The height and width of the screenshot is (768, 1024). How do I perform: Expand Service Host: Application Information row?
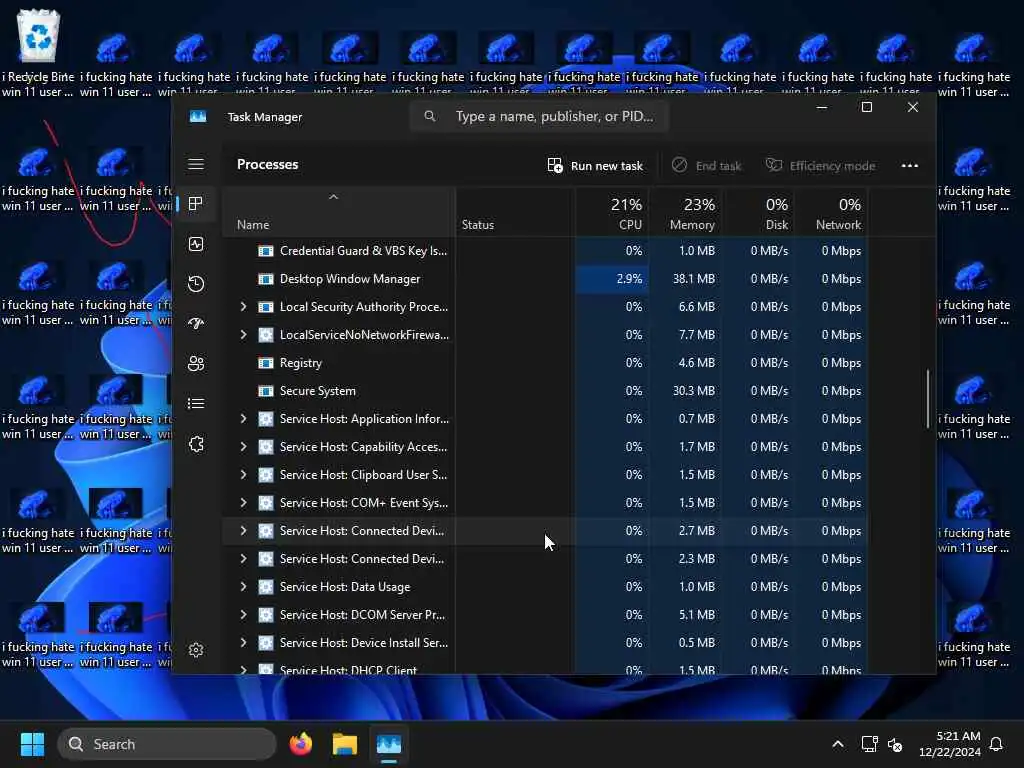(x=243, y=419)
